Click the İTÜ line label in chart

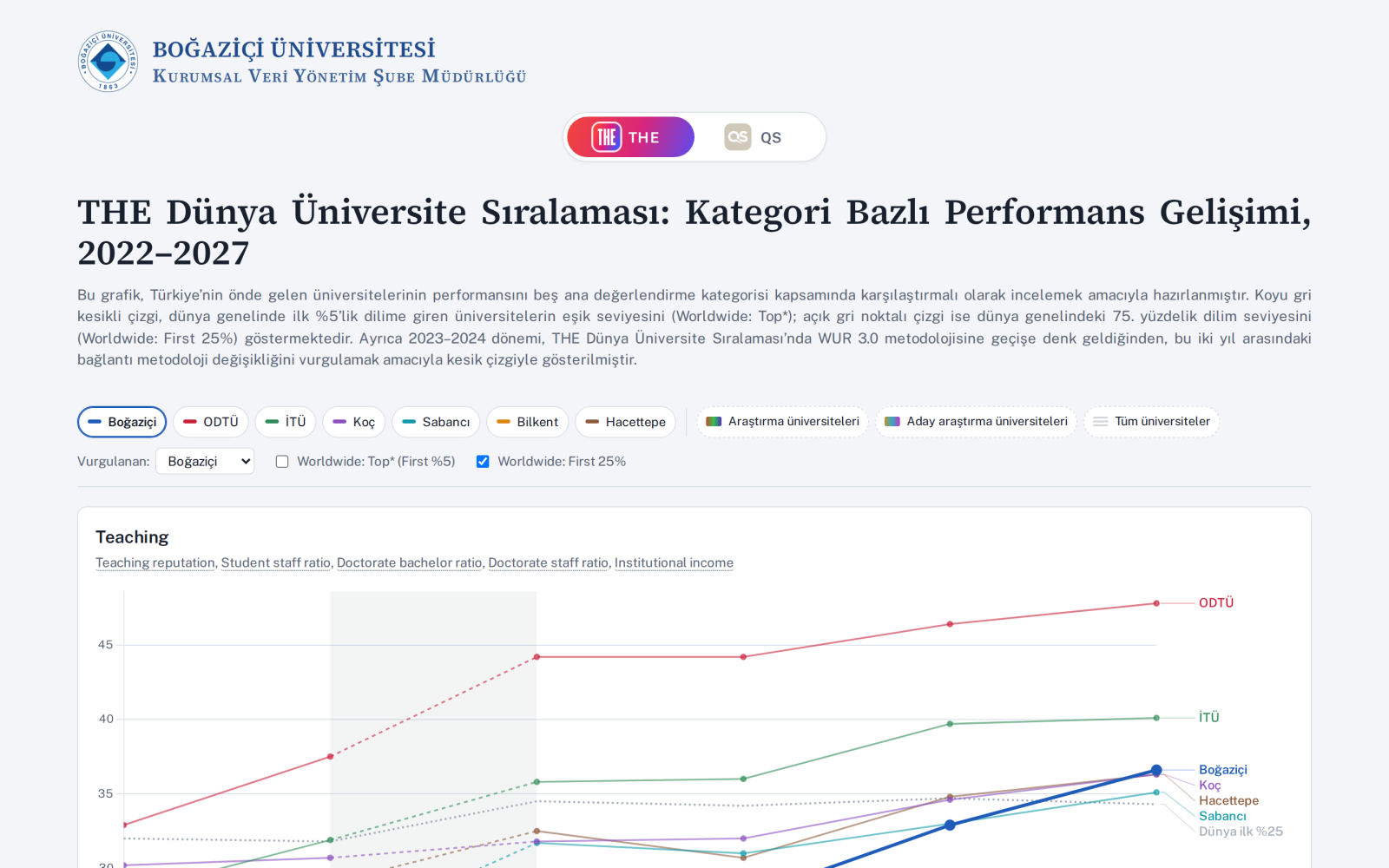(x=1209, y=717)
